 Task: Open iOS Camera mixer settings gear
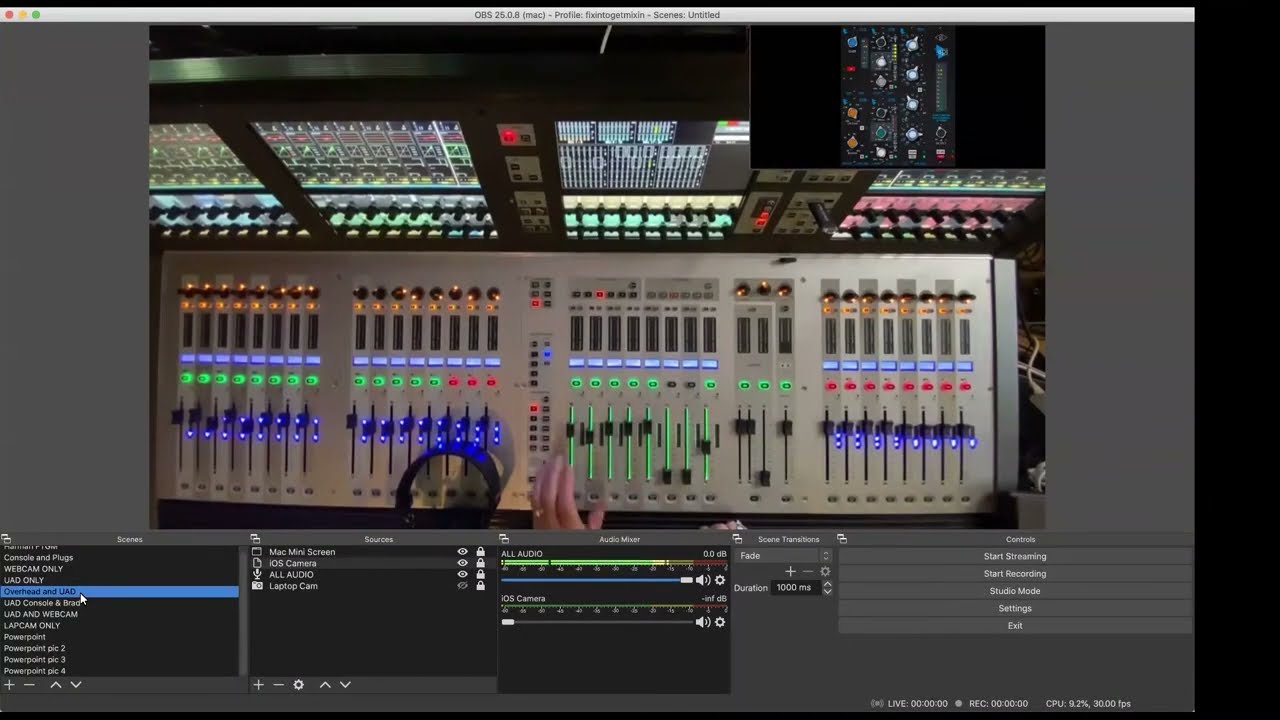pyautogui.click(x=720, y=622)
